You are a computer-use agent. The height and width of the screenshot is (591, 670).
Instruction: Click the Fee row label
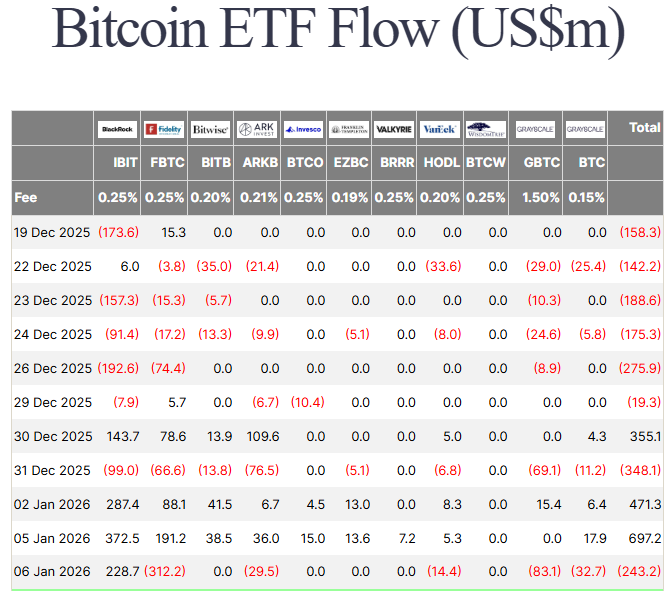point(26,197)
